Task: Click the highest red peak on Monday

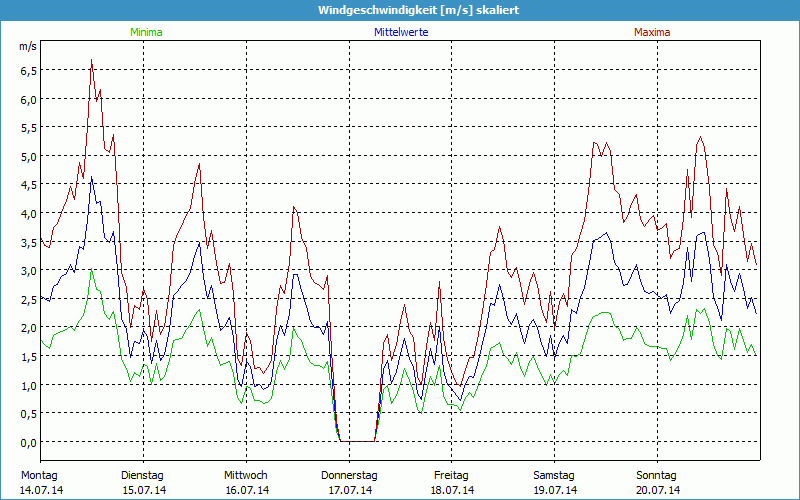Action: coord(91,60)
